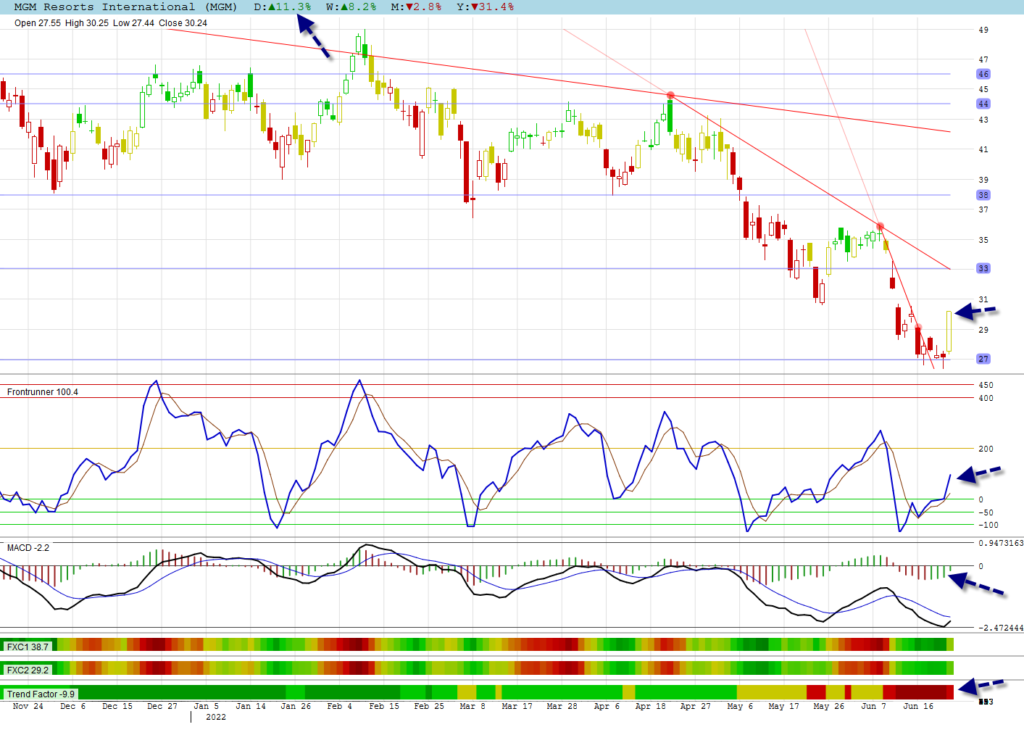Select the monthly change value M: 2.8%
This screenshot has width=1024, height=735.
pos(416,7)
